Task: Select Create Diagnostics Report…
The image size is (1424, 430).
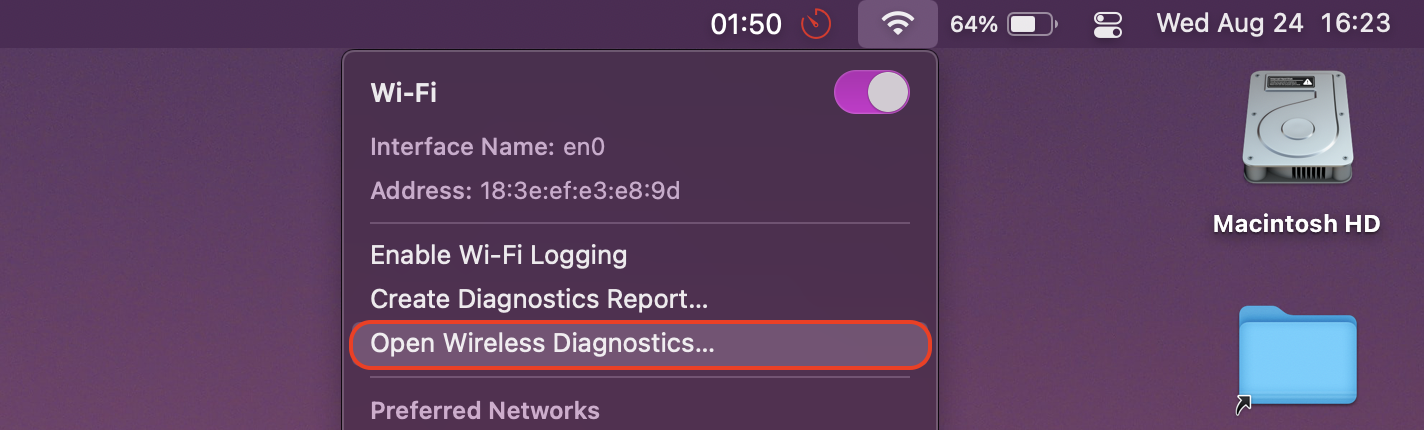Action: [539, 299]
